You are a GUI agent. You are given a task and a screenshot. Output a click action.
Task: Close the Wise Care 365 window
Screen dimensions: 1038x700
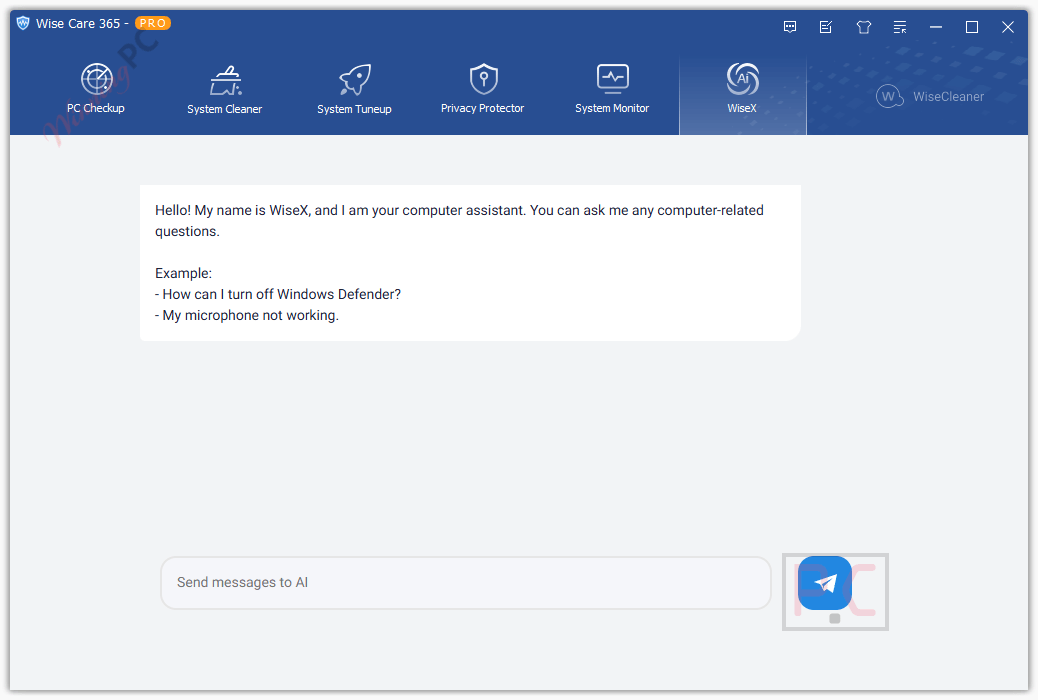click(1008, 27)
